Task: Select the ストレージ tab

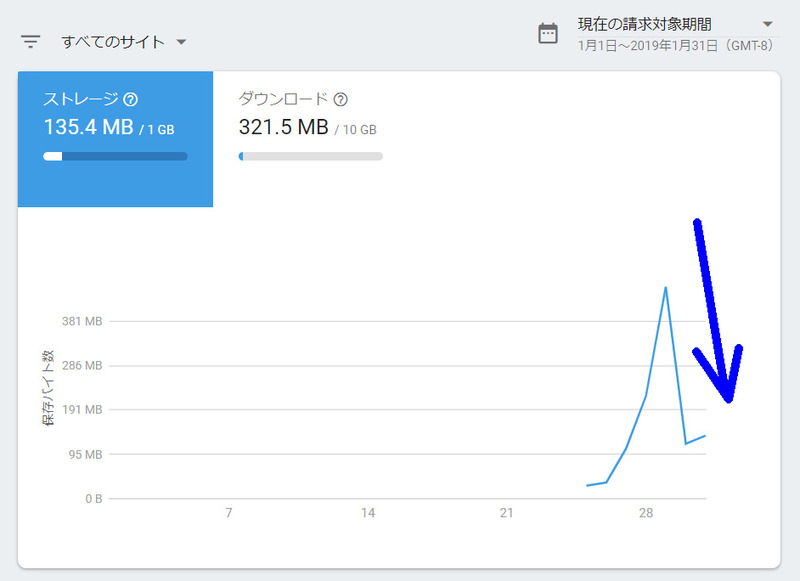Action: pyautogui.click(x=115, y=139)
